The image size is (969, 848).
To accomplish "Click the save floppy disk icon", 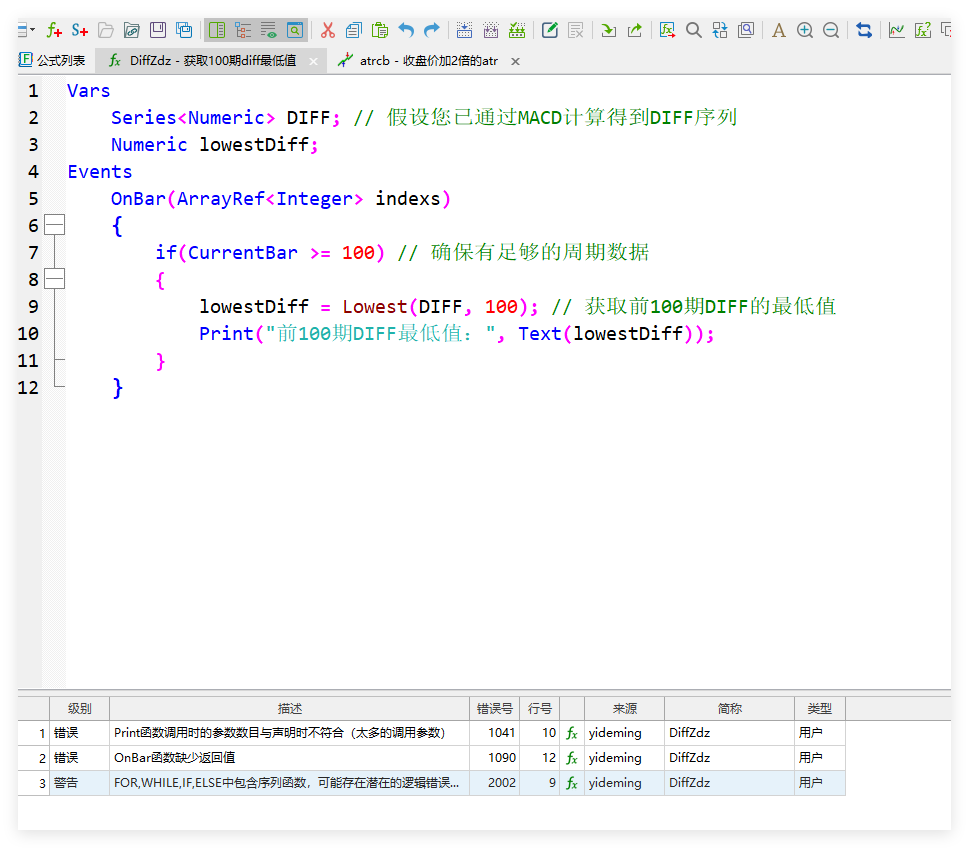I will click(158, 30).
